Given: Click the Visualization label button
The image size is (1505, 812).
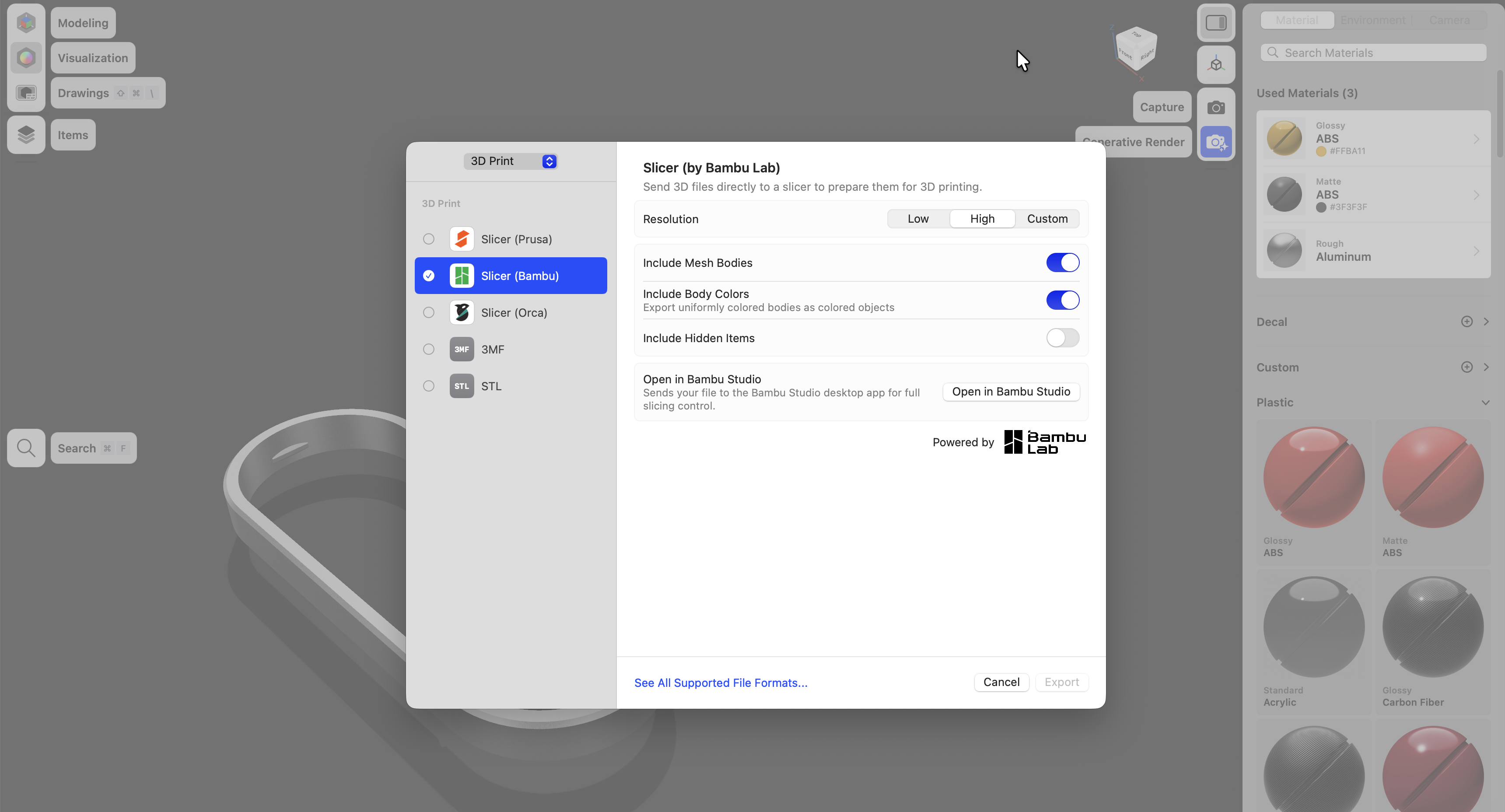Looking at the screenshot, I should click(93, 58).
